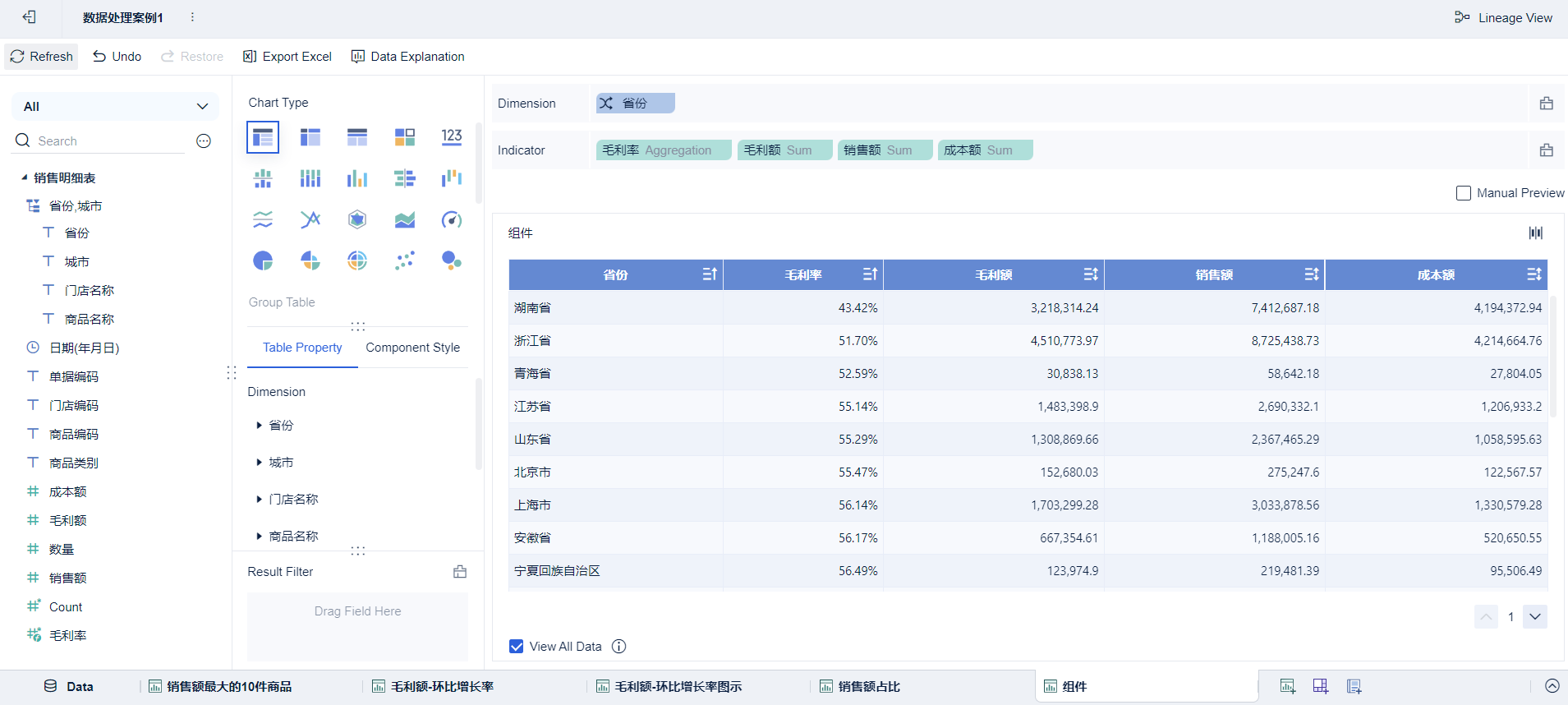Choose the gauge chart type icon
The image size is (1568, 705).
pyautogui.click(x=451, y=219)
